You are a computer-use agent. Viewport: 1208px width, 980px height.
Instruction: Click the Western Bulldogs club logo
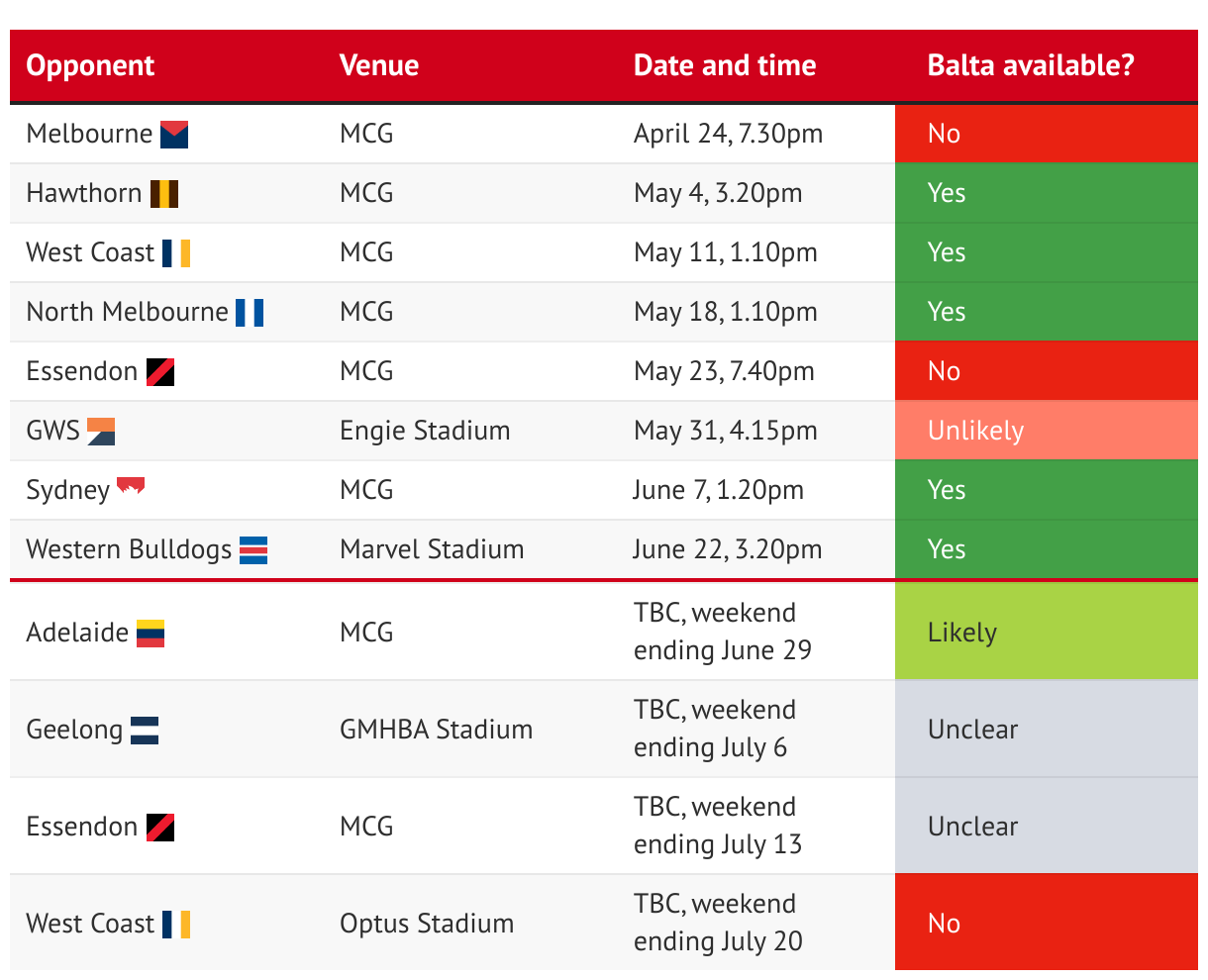pos(253,549)
